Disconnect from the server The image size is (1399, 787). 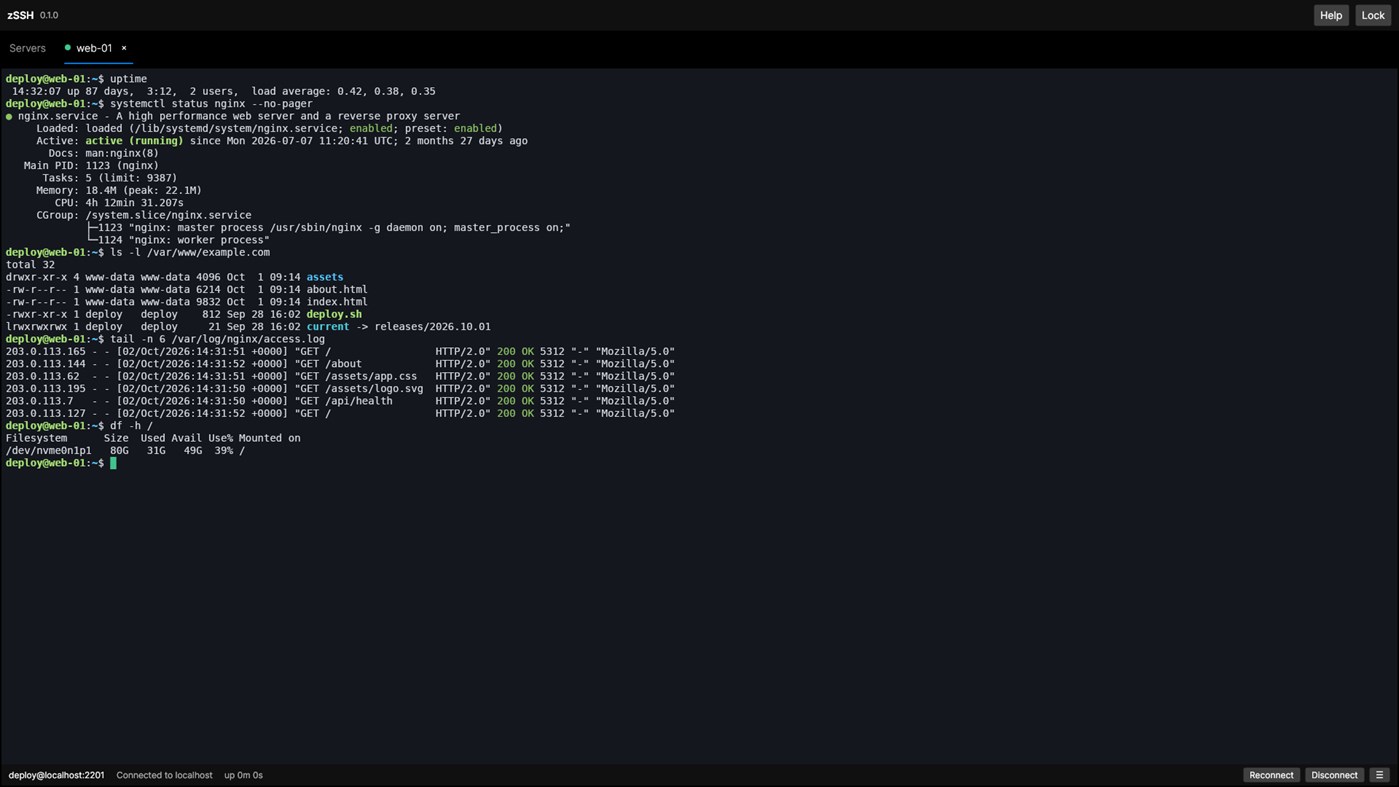coord(1334,775)
